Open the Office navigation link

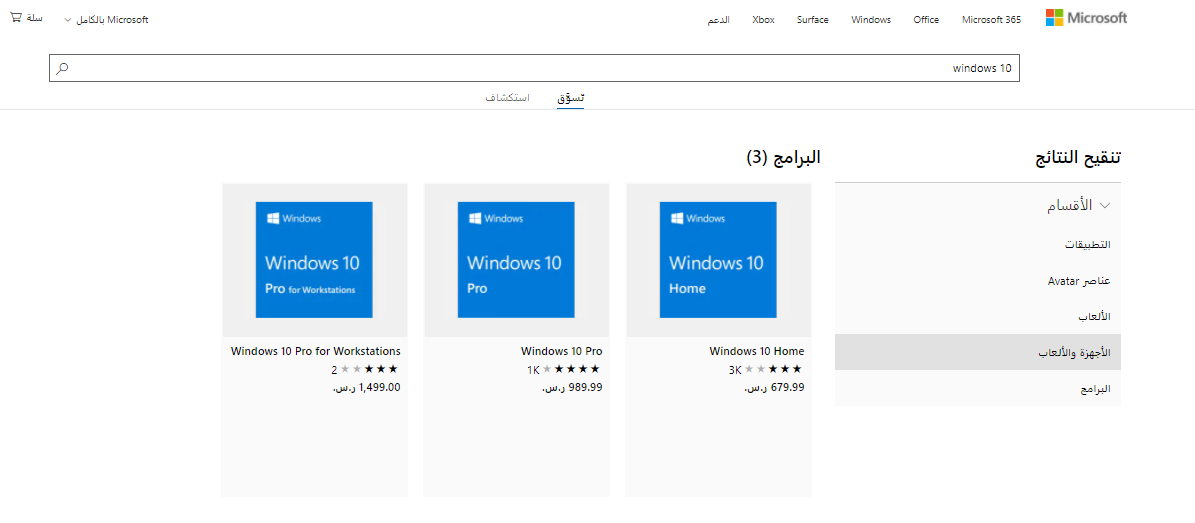click(926, 20)
